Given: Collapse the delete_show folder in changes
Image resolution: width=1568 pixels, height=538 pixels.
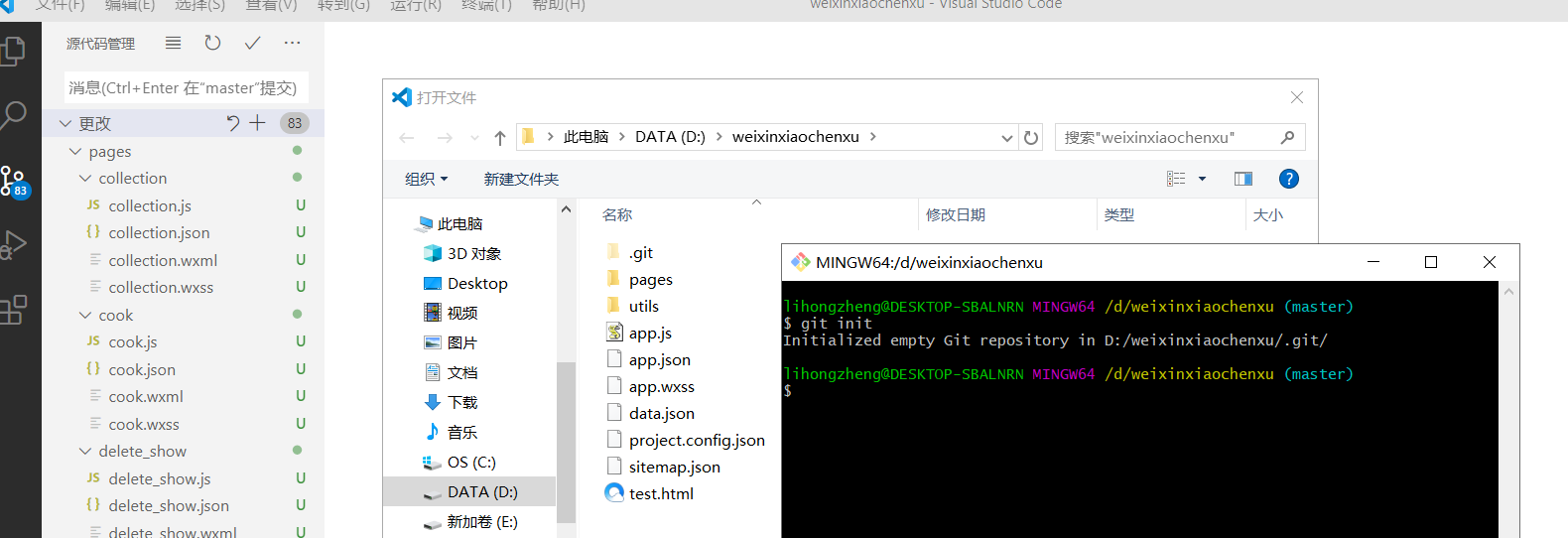Looking at the screenshot, I should point(85,451).
